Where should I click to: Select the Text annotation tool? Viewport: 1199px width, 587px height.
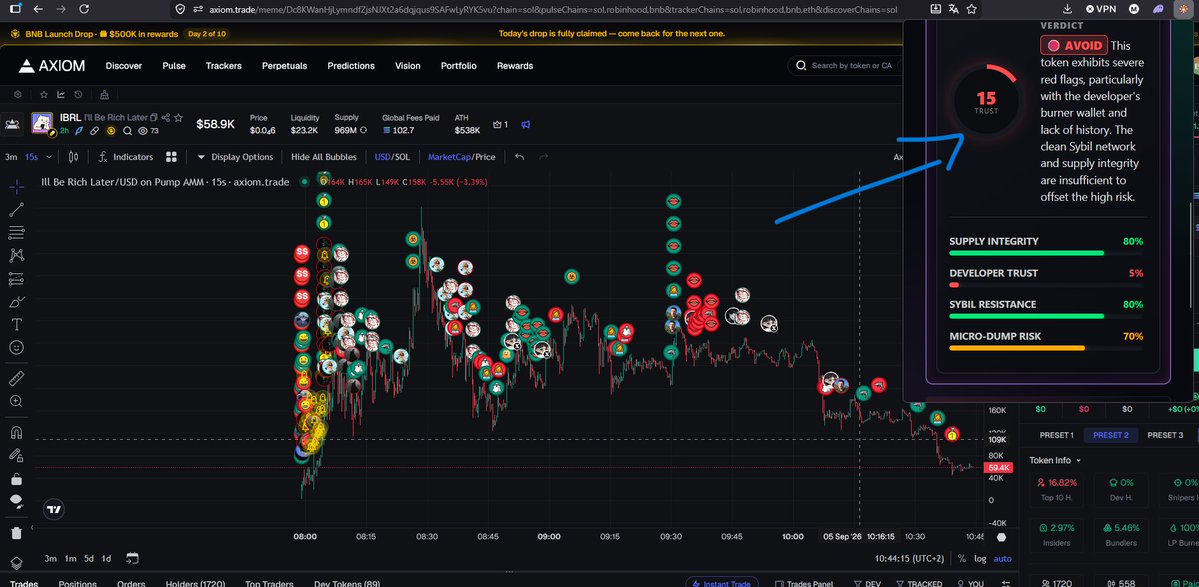point(16,325)
